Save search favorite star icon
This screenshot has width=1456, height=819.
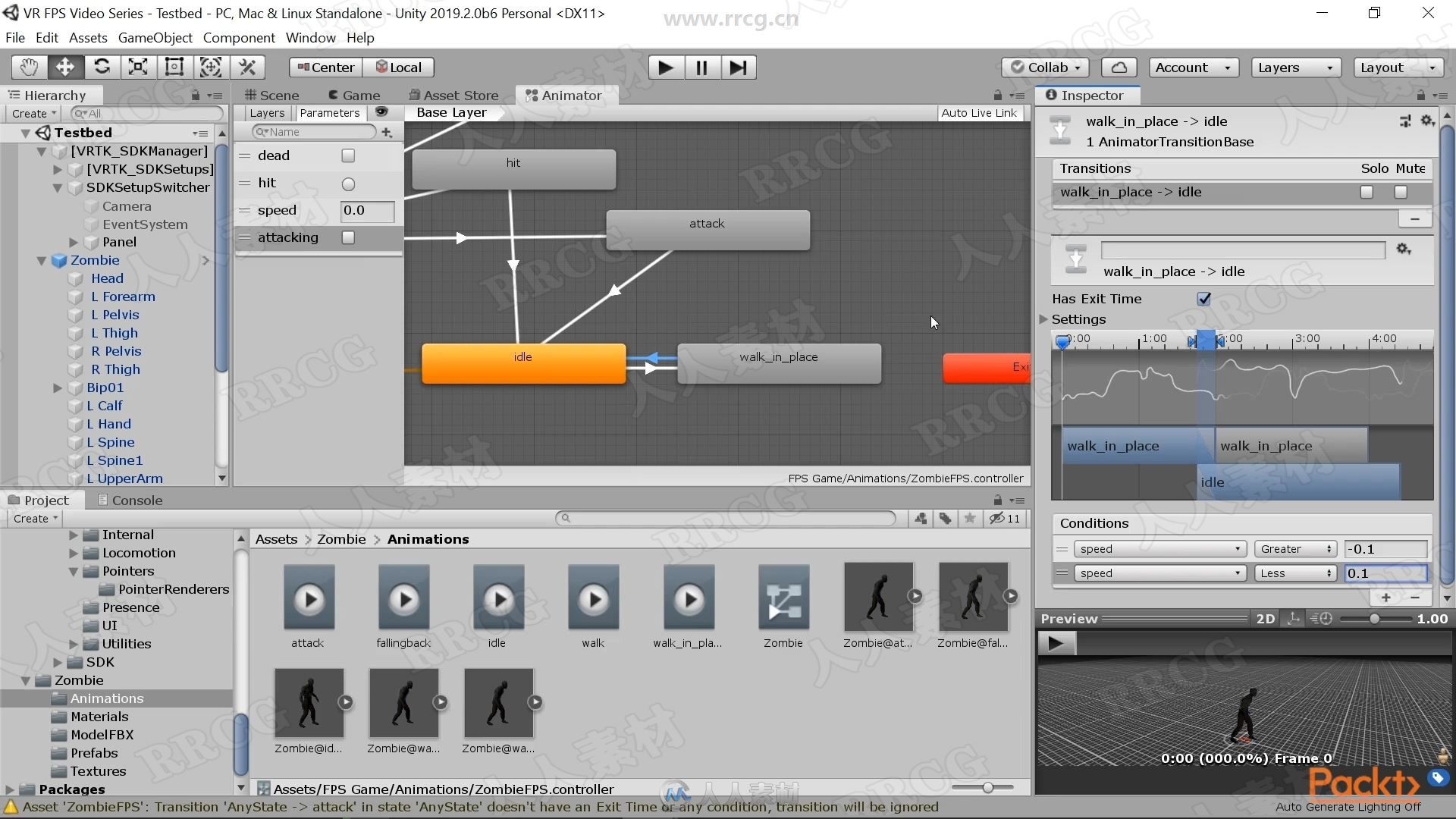(x=969, y=519)
